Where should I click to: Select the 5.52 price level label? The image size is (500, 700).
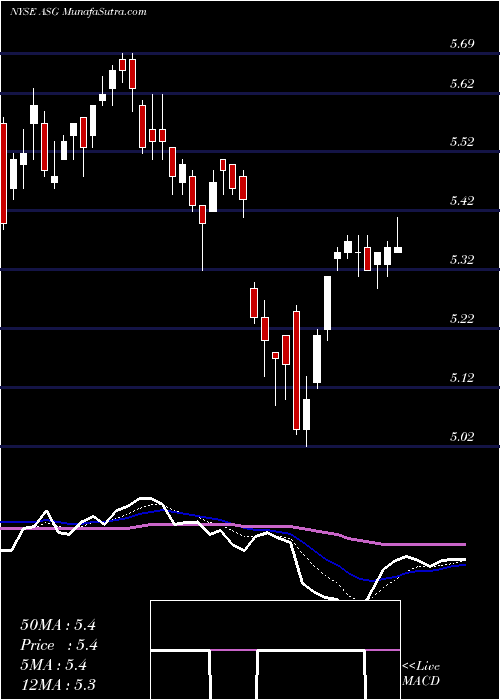(x=462, y=142)
